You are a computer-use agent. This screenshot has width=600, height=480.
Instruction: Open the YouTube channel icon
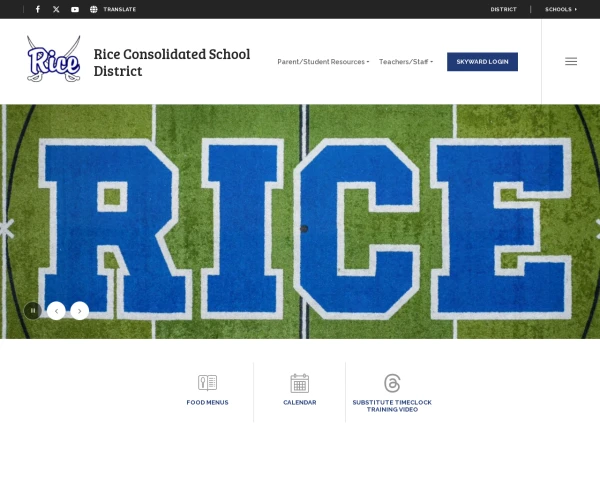pos(75,9)
